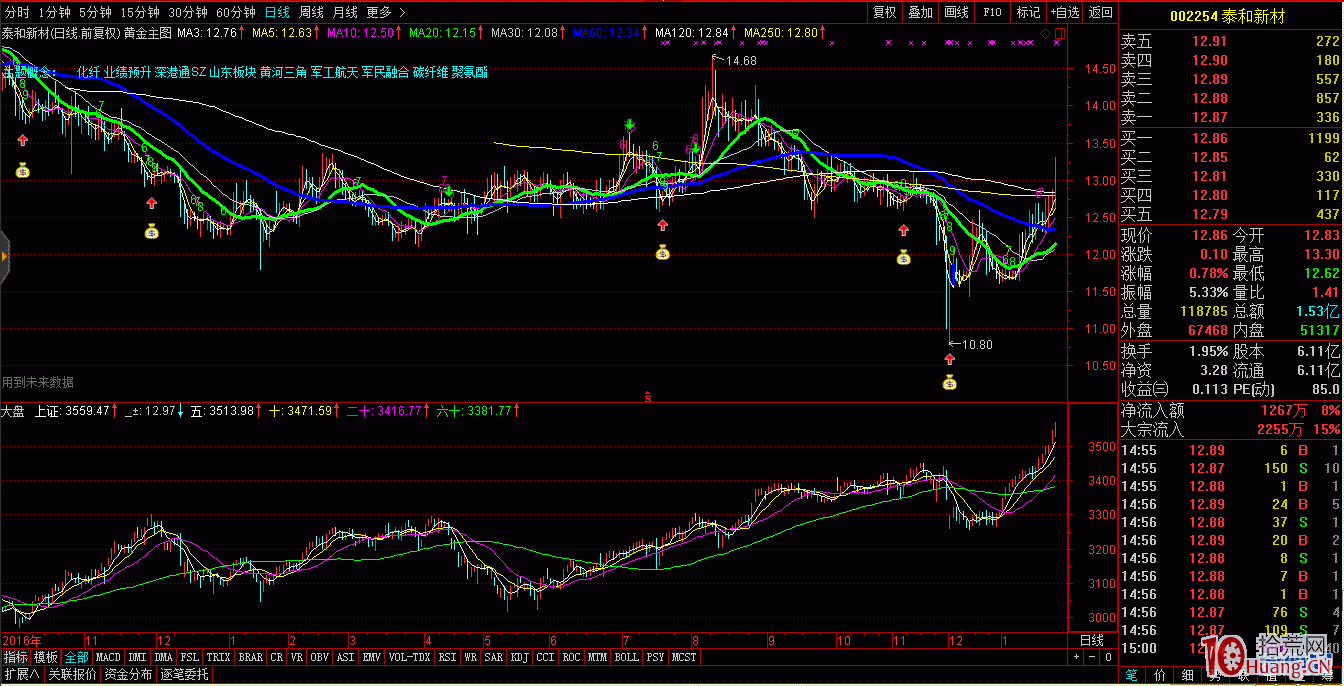Click the 画线 drawing tool button
This screenshot has width=1344, height=686.
point(956,13)
